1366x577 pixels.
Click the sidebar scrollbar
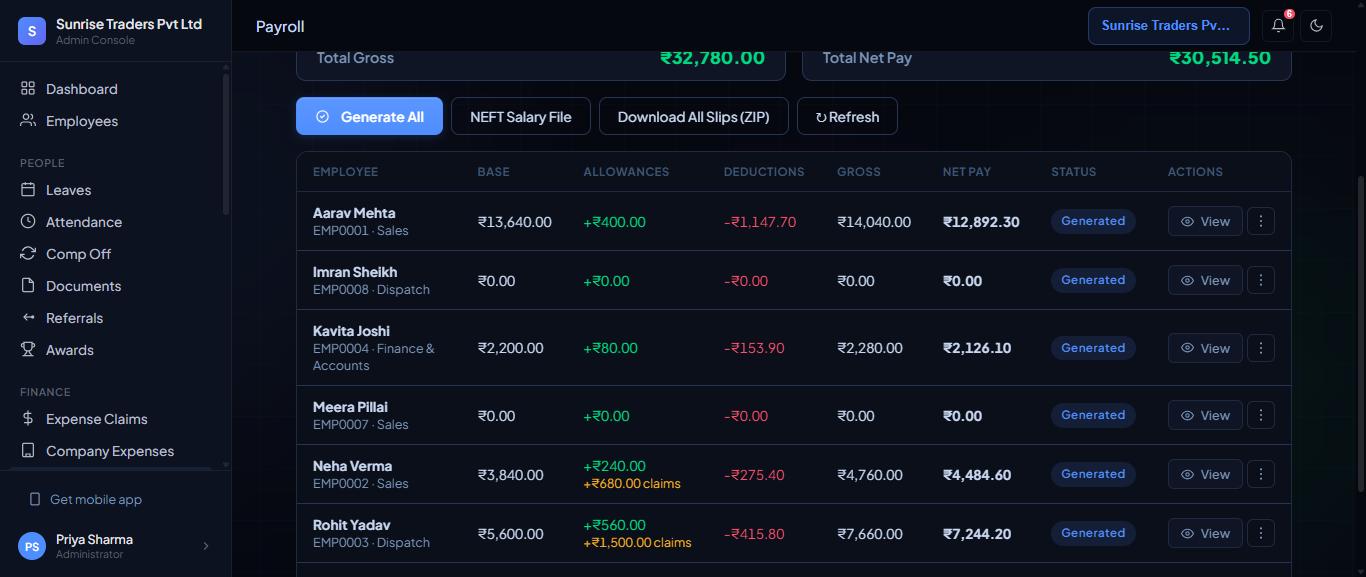(226, 144)
